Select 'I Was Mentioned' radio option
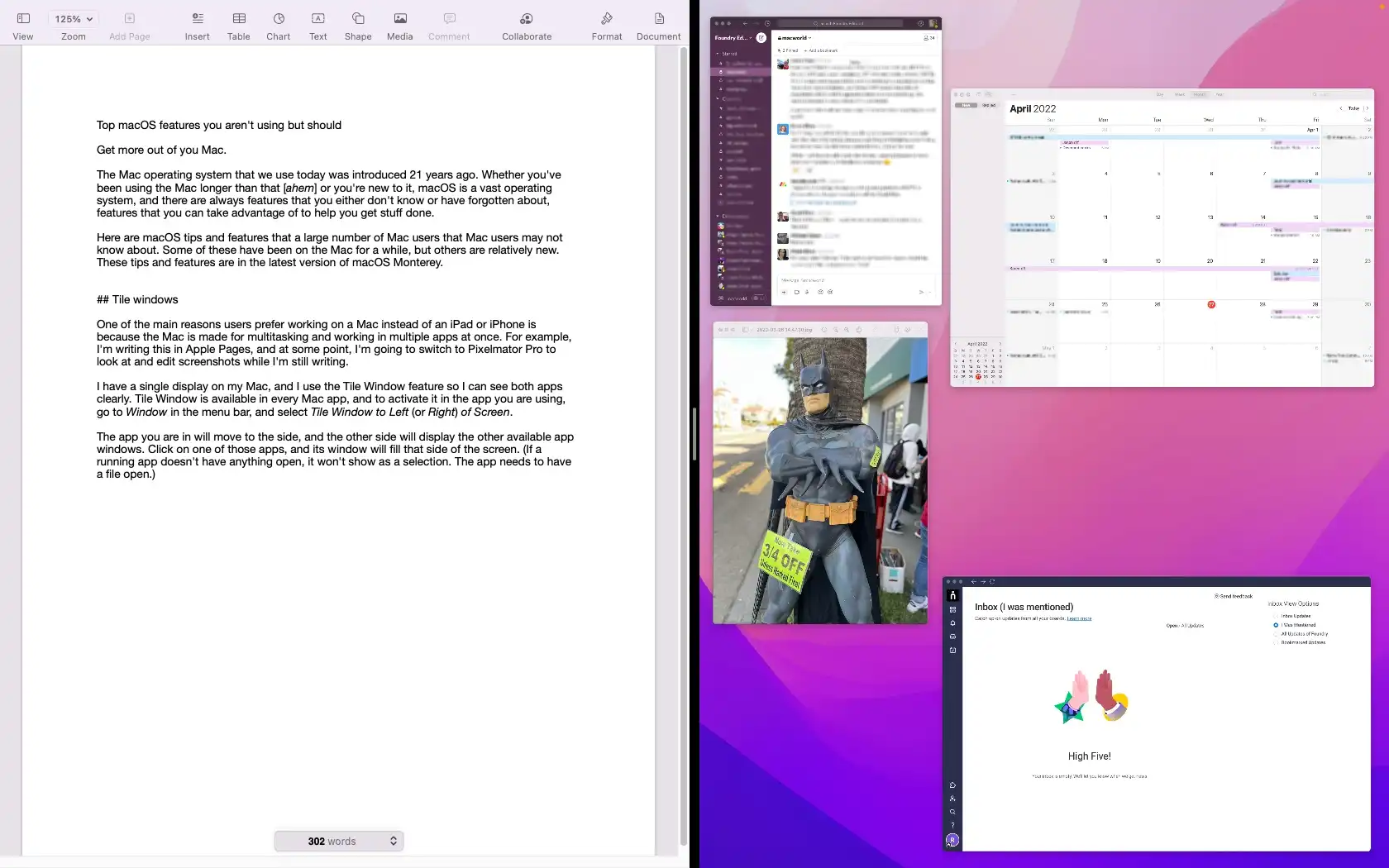1389x868 pixels. coord(1276,625)
